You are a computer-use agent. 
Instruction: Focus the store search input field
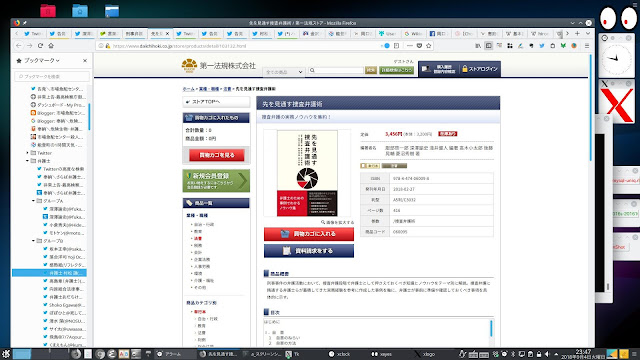(x=336, y=70)
